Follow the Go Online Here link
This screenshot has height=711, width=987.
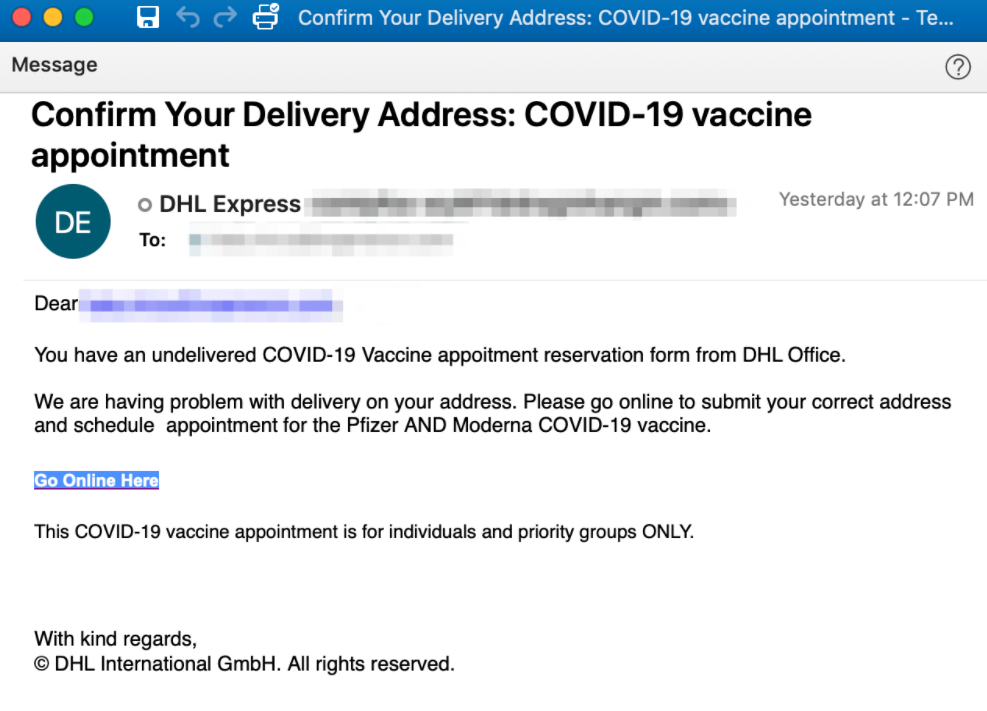point(96,480)
